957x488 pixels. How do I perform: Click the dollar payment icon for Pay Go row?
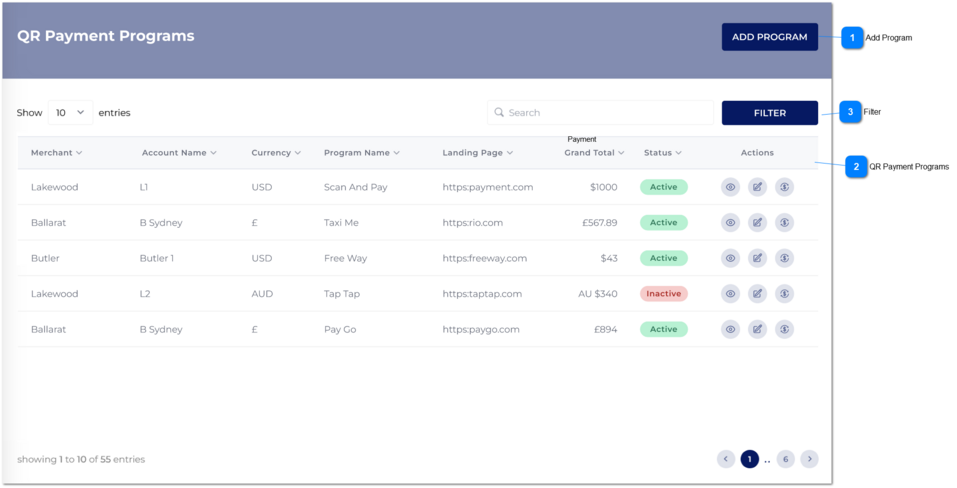[784, 329]
